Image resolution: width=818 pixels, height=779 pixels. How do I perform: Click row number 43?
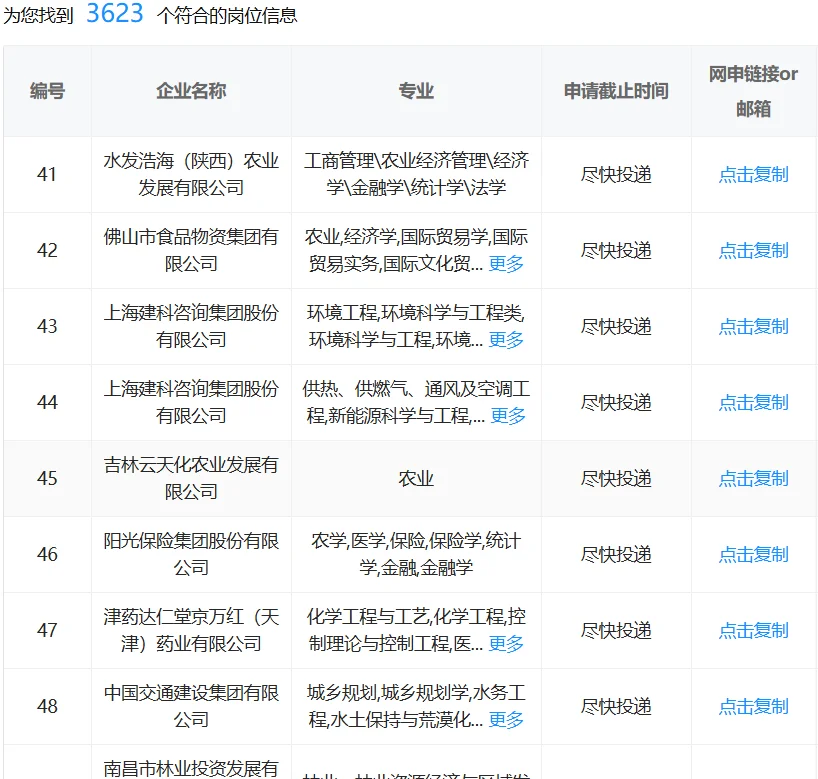tap(47, 327)
